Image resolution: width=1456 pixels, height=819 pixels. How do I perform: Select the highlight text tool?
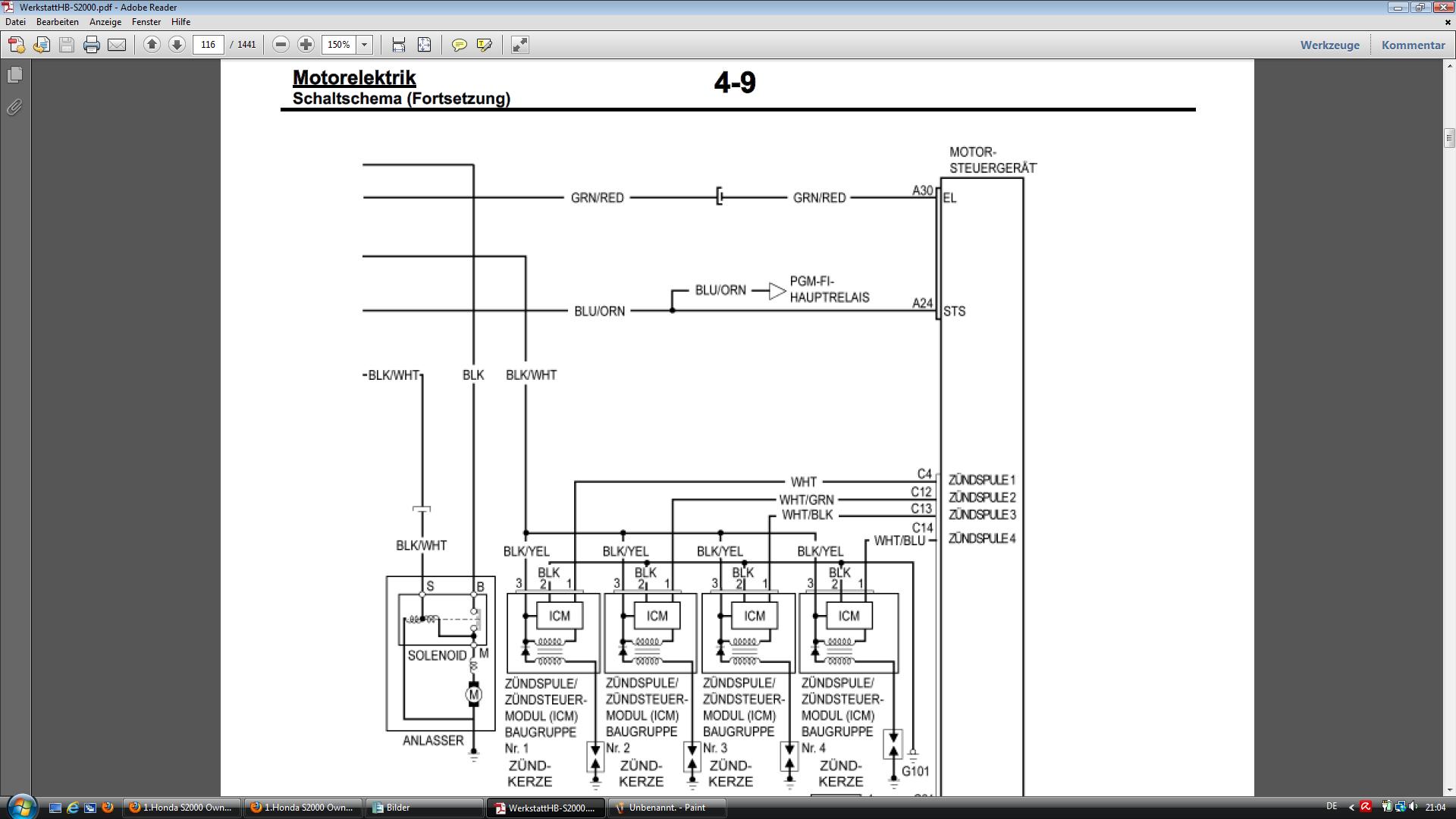click(x=484, y=45)
